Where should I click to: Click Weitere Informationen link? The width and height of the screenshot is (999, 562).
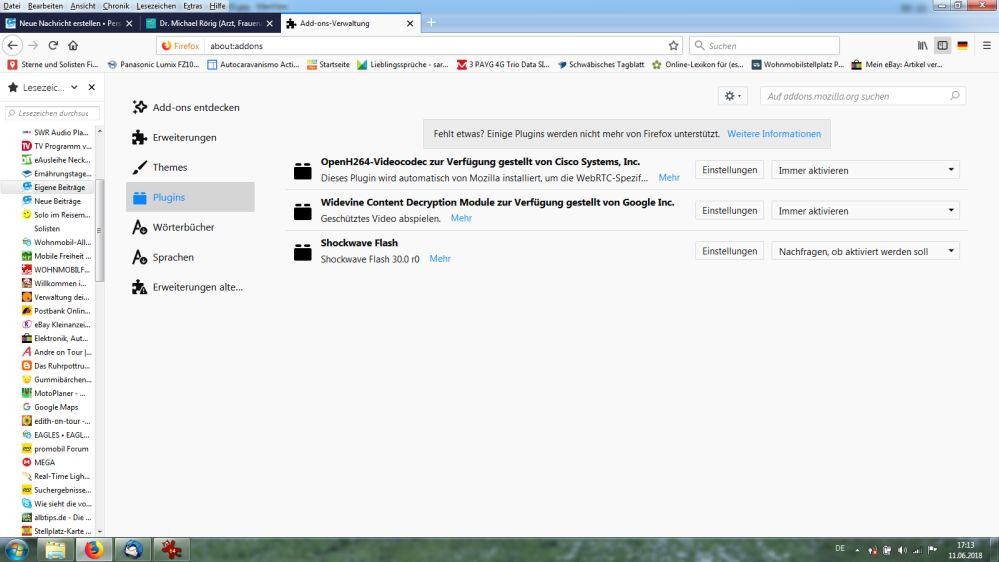(x=774, y=134)
